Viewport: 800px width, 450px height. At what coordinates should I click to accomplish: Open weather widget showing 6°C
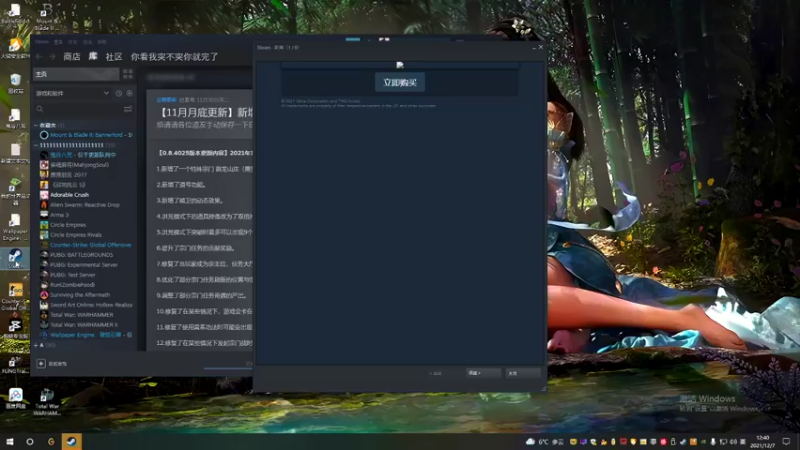pos(544,441)
